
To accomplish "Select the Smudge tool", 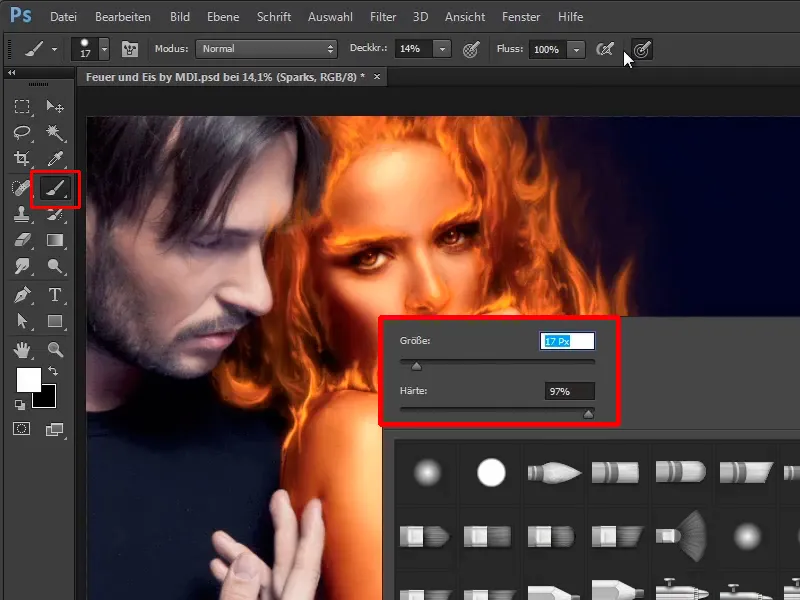I will [x=22, y=266].
